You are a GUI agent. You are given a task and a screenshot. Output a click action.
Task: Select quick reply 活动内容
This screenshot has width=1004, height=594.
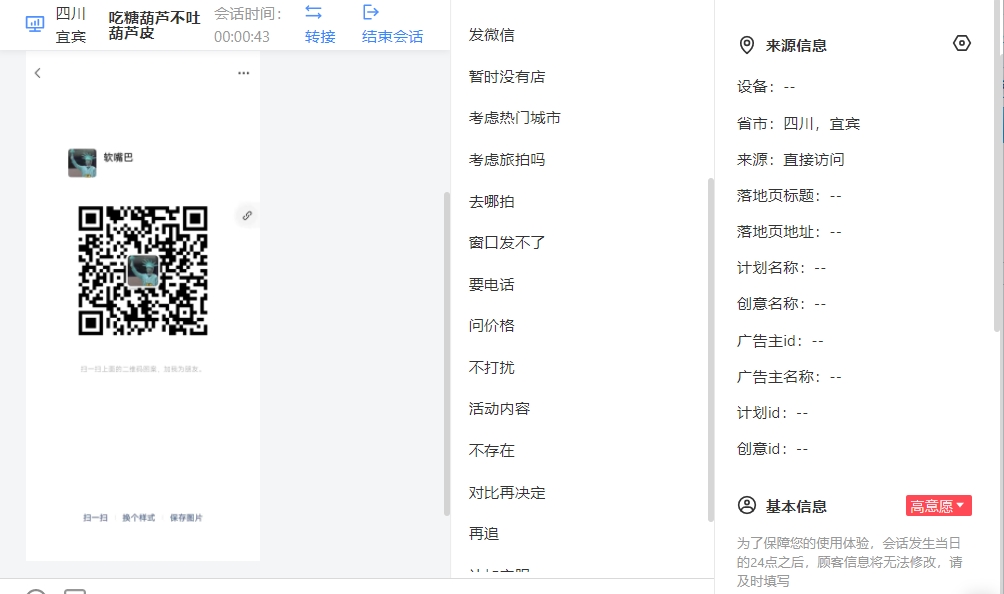499,408
